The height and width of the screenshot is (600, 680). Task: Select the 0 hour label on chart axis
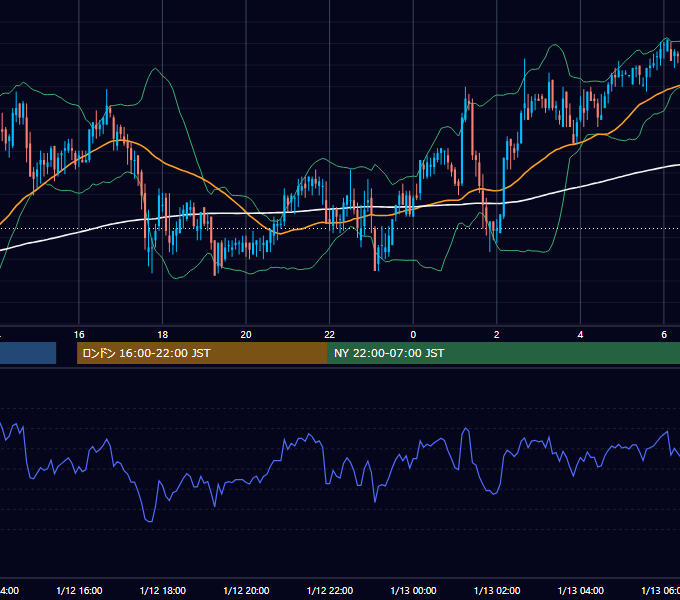(413, 335)
